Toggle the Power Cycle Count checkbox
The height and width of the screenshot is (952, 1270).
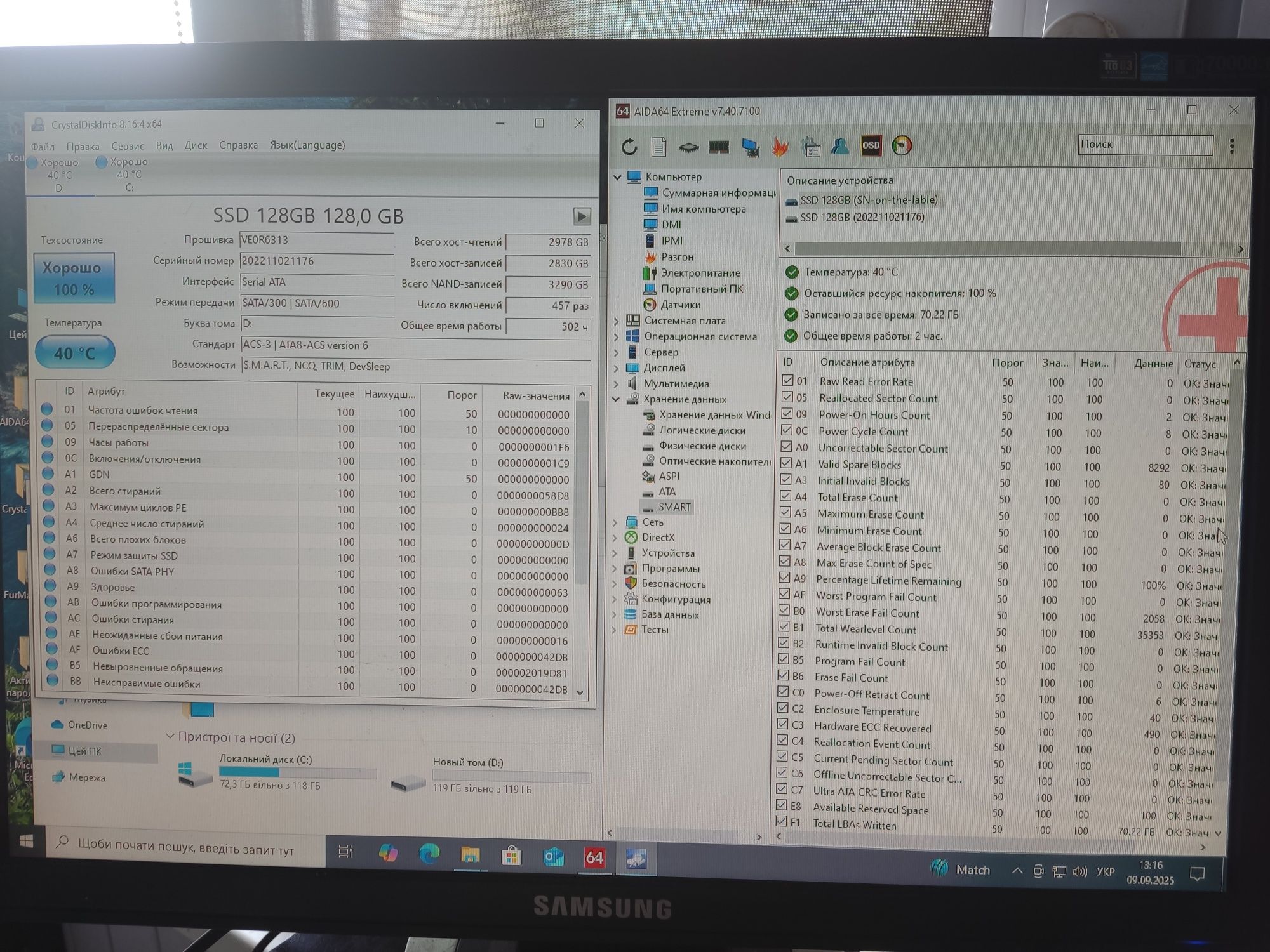[787, 430]
